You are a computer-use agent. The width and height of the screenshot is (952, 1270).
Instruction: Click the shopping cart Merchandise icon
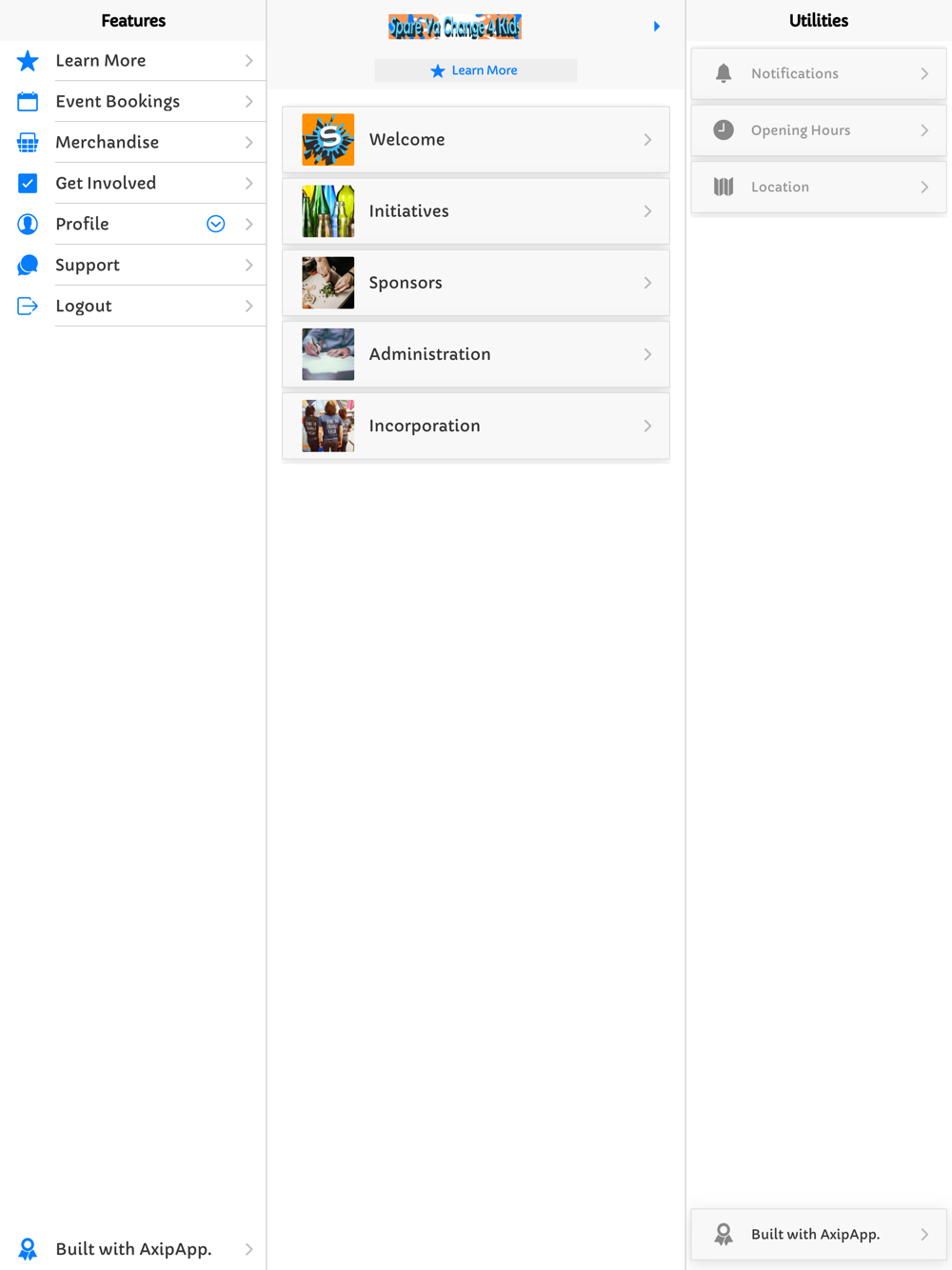(28, 143)
